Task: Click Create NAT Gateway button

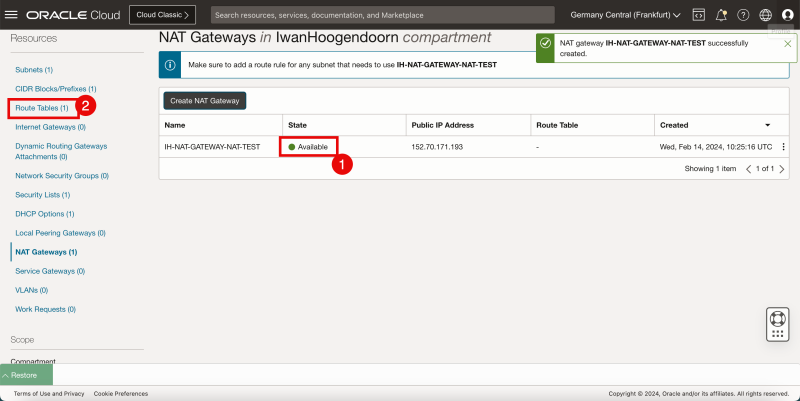Action: (205, 101)
